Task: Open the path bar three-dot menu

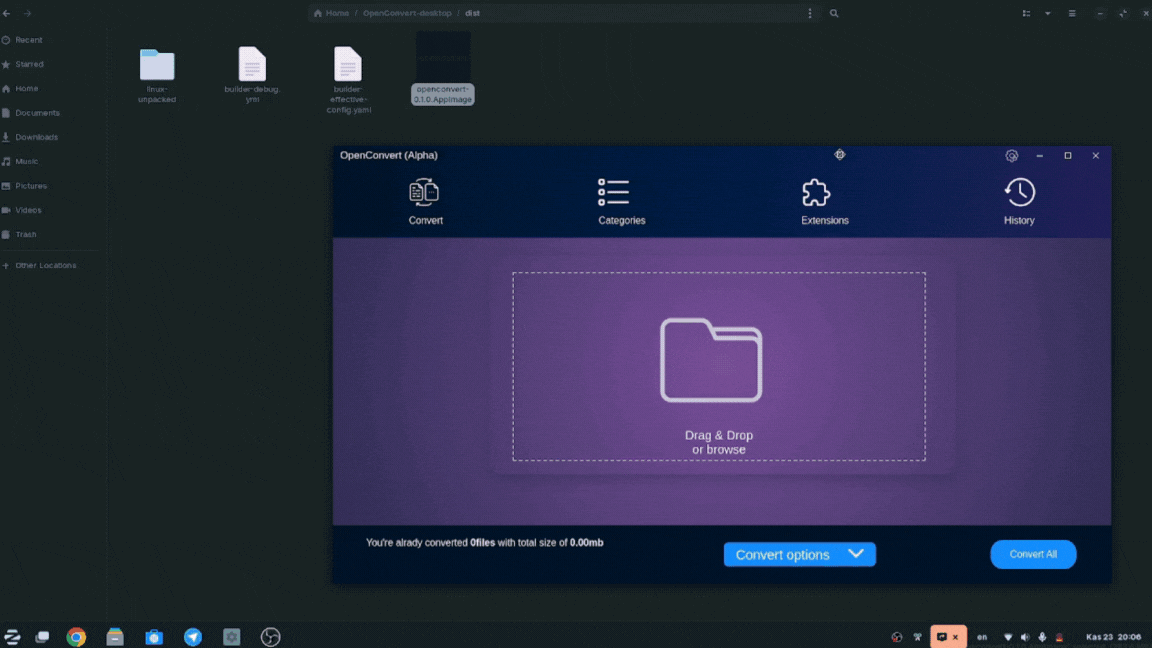Action: pyautogui.click(x=810, y=13)
